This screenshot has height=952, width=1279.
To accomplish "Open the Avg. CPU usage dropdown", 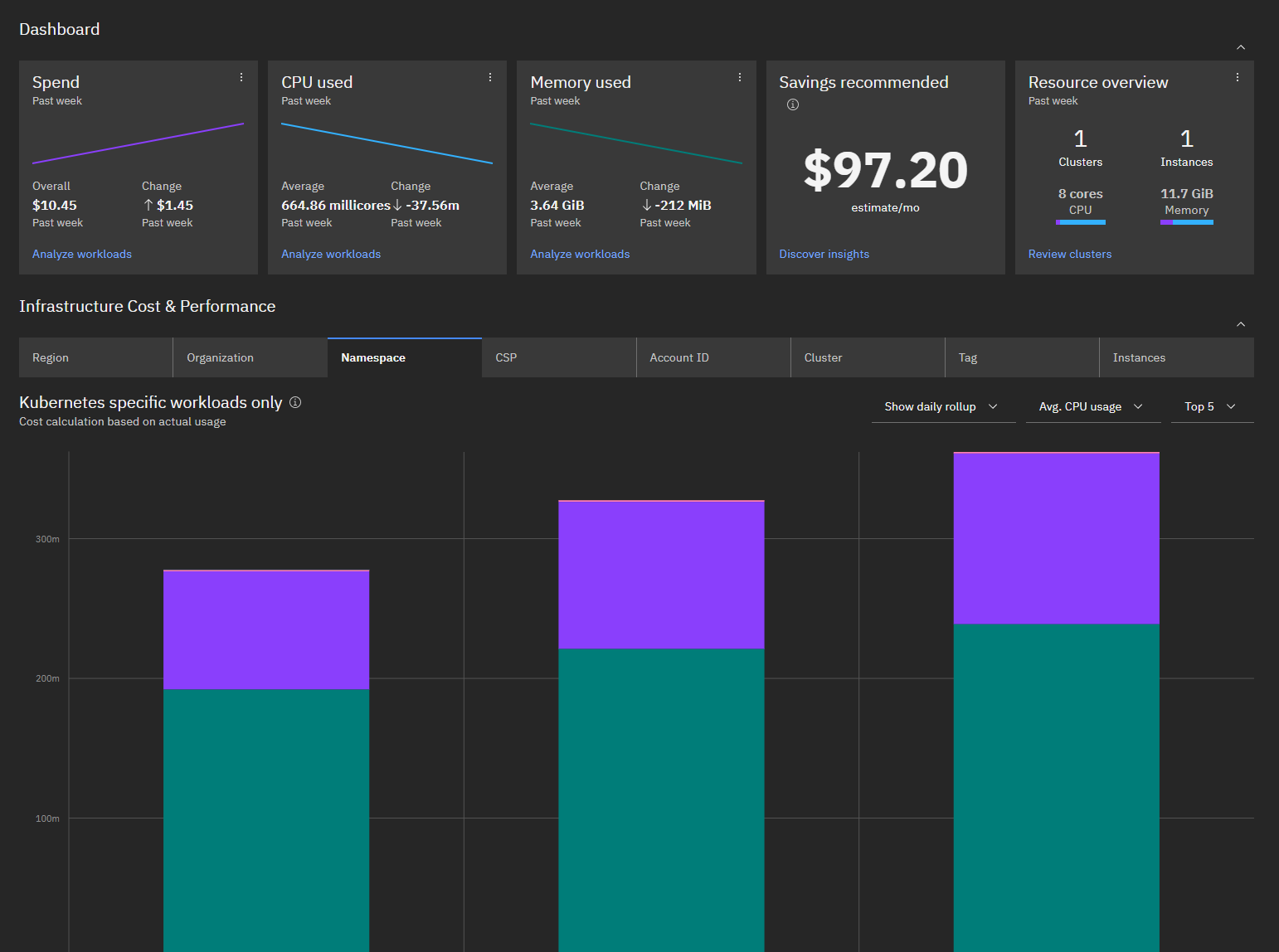I will (1092, 406).
